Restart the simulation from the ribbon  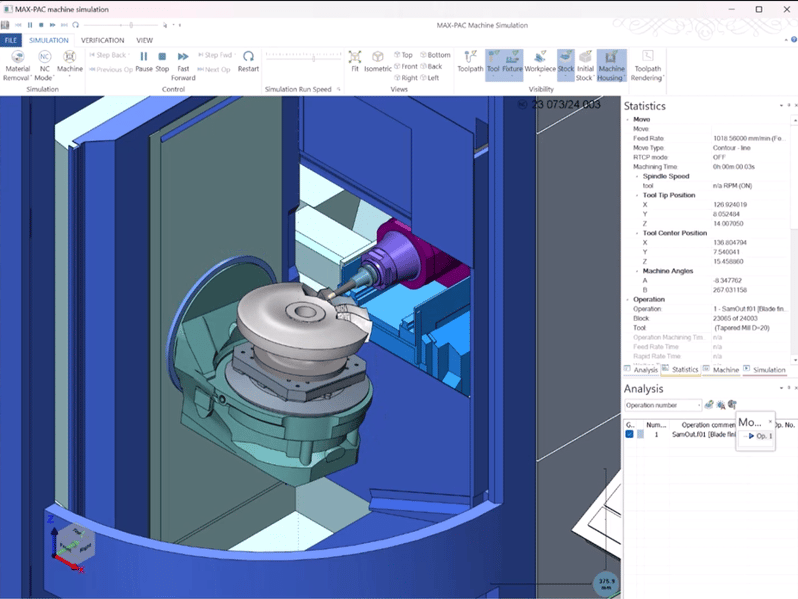pos(248,62)
